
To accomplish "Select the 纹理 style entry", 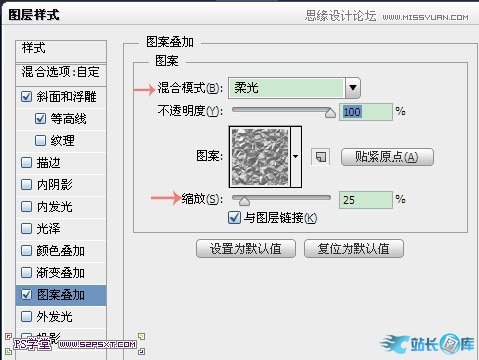I will [x=61, y=141].
